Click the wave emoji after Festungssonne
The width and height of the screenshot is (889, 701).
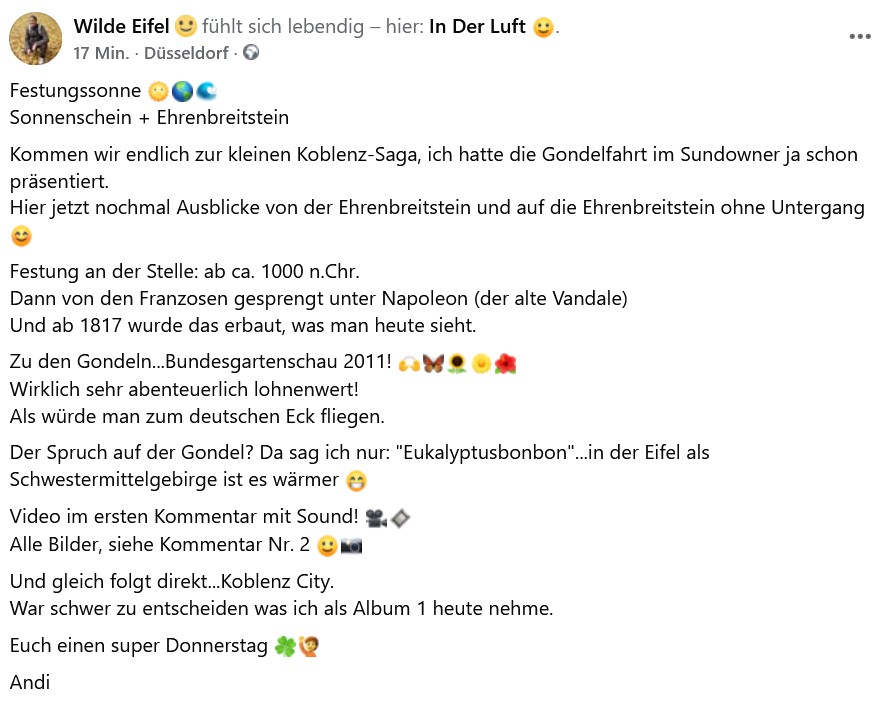pos(205,92)
